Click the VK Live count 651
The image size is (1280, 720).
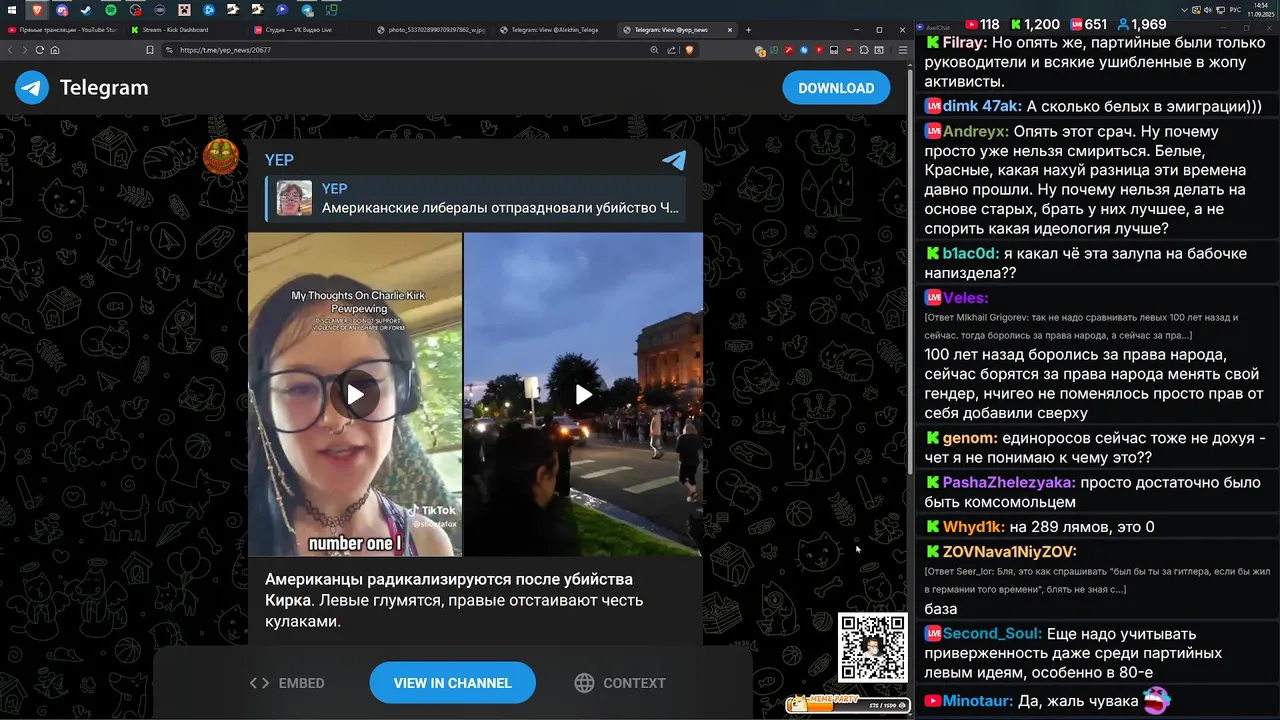click(x=1089, y=24)
